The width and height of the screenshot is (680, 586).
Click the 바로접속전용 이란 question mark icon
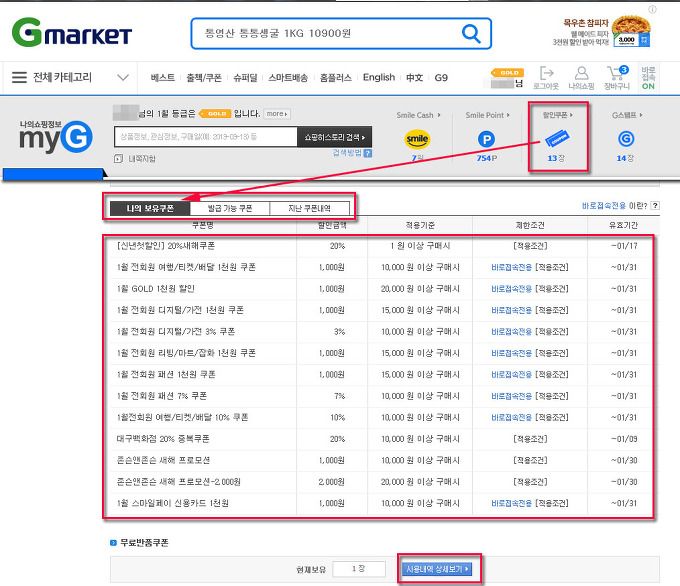(x=655, y=206)
